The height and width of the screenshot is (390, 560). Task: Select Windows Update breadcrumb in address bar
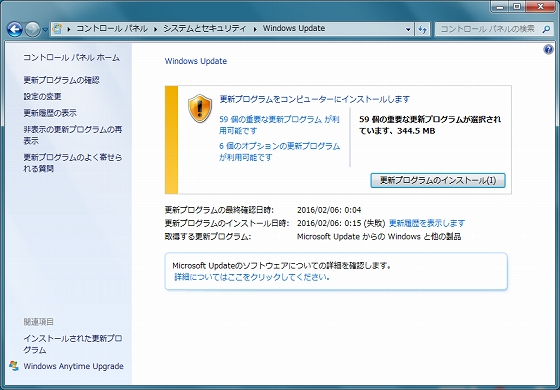pyautogui.click(x=294, y=29)
